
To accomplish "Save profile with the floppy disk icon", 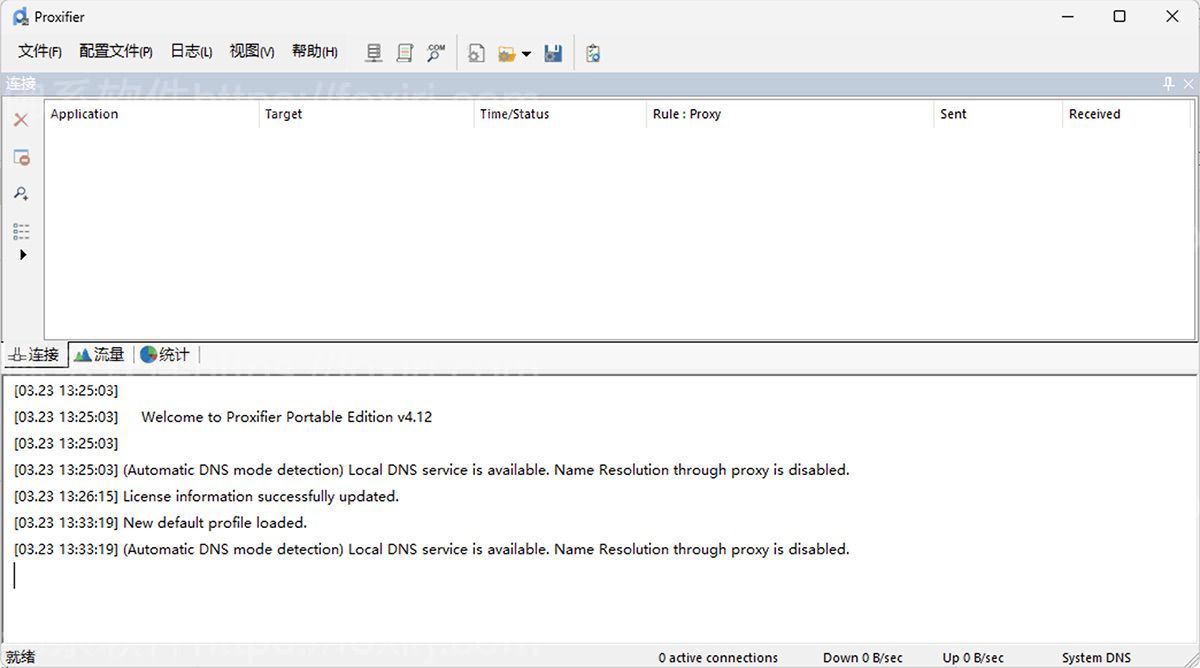I will [553, 53].
